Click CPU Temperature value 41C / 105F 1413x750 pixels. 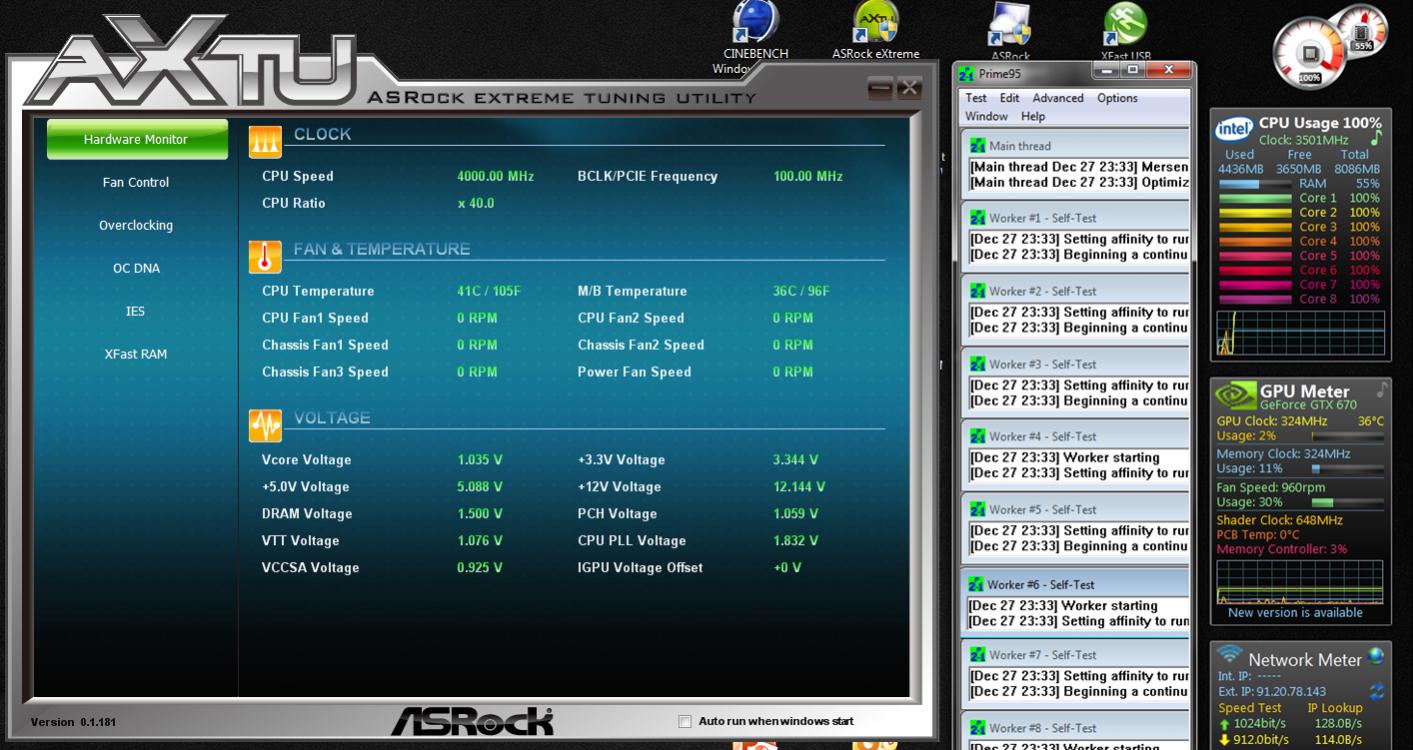[489, 291]
